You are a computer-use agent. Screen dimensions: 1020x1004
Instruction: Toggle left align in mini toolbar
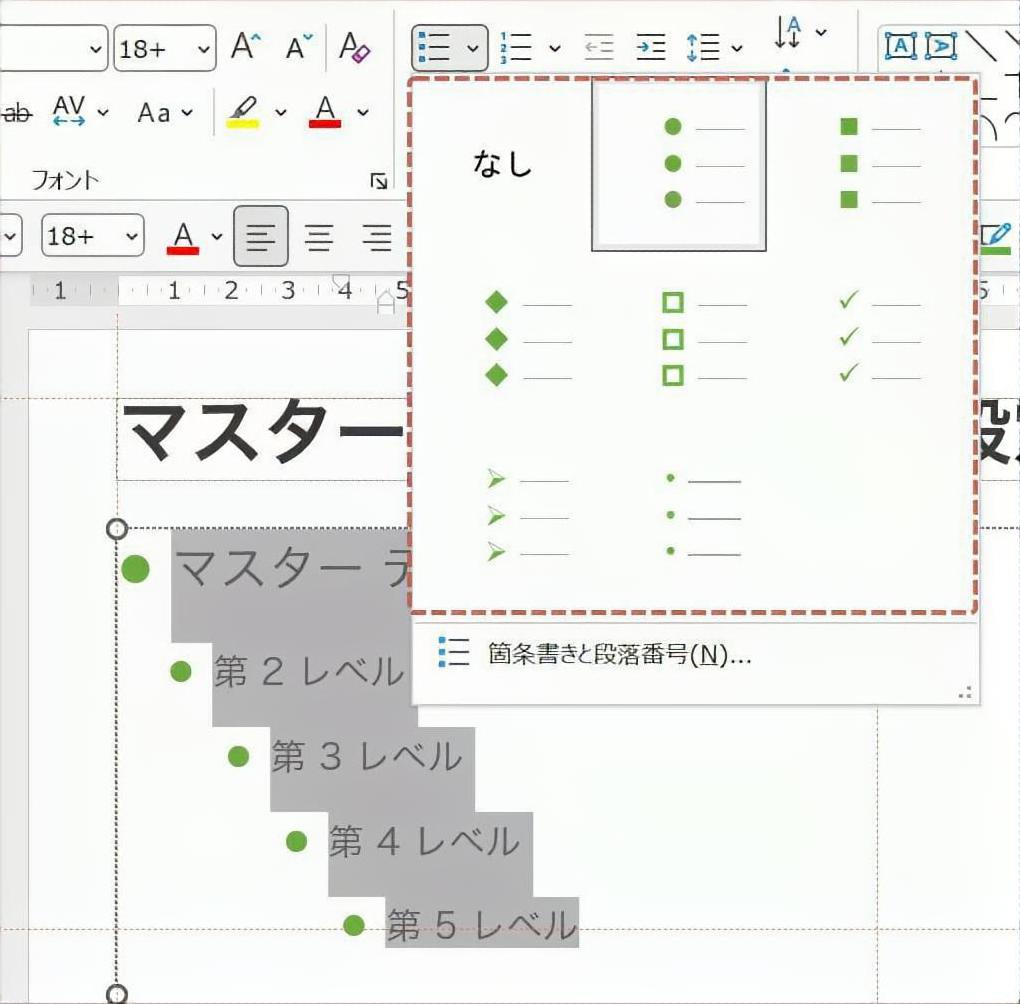point(261,237)
